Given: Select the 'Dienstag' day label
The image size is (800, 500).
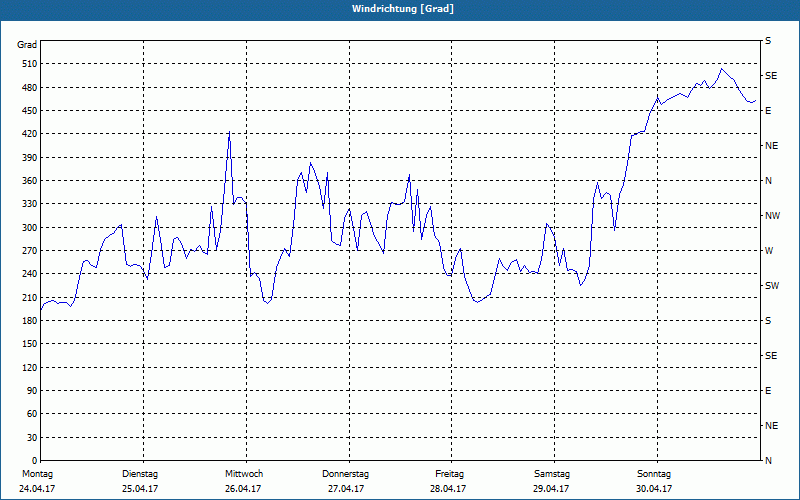Looking at the screenshot, I should click(140, 474).
